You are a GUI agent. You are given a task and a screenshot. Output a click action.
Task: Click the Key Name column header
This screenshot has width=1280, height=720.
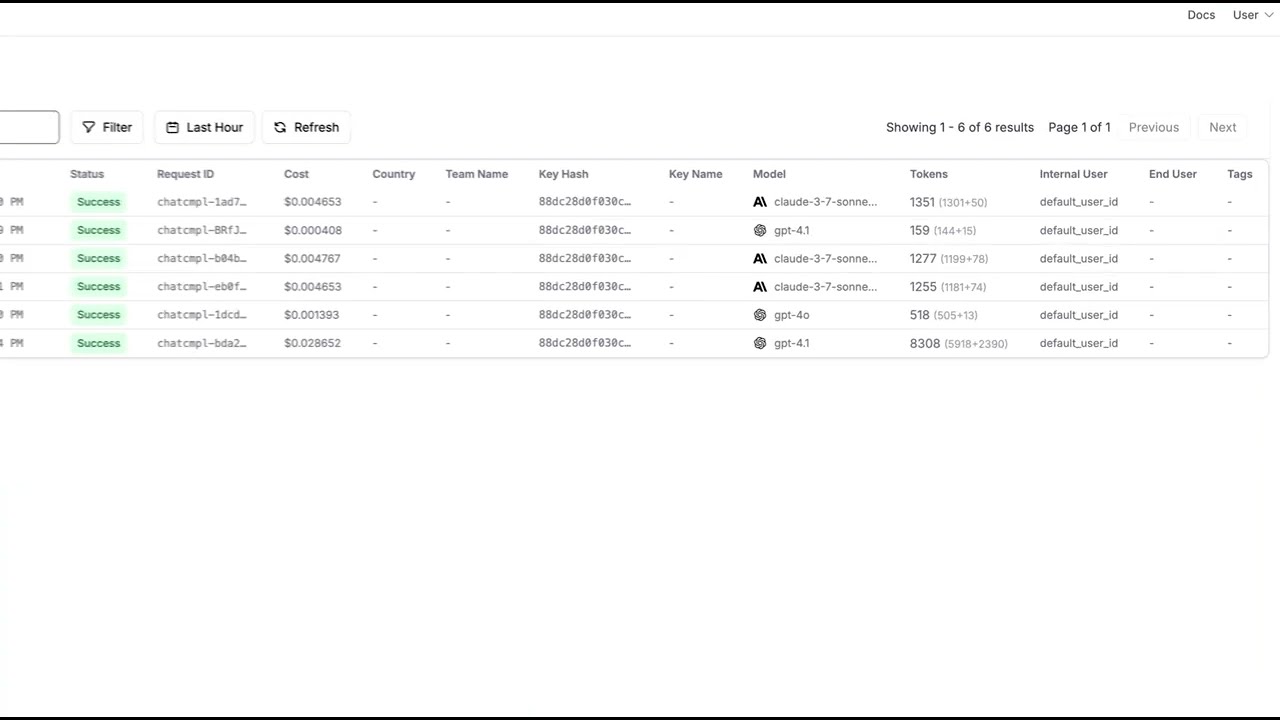click(695, 174)
